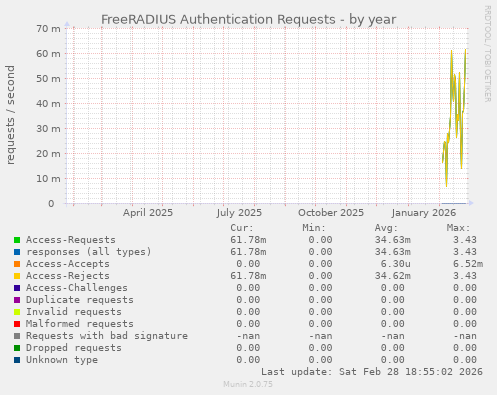Click the 'Access-Rejects' legend label
This screenshot has height=395, width=497.
[68, 276]
